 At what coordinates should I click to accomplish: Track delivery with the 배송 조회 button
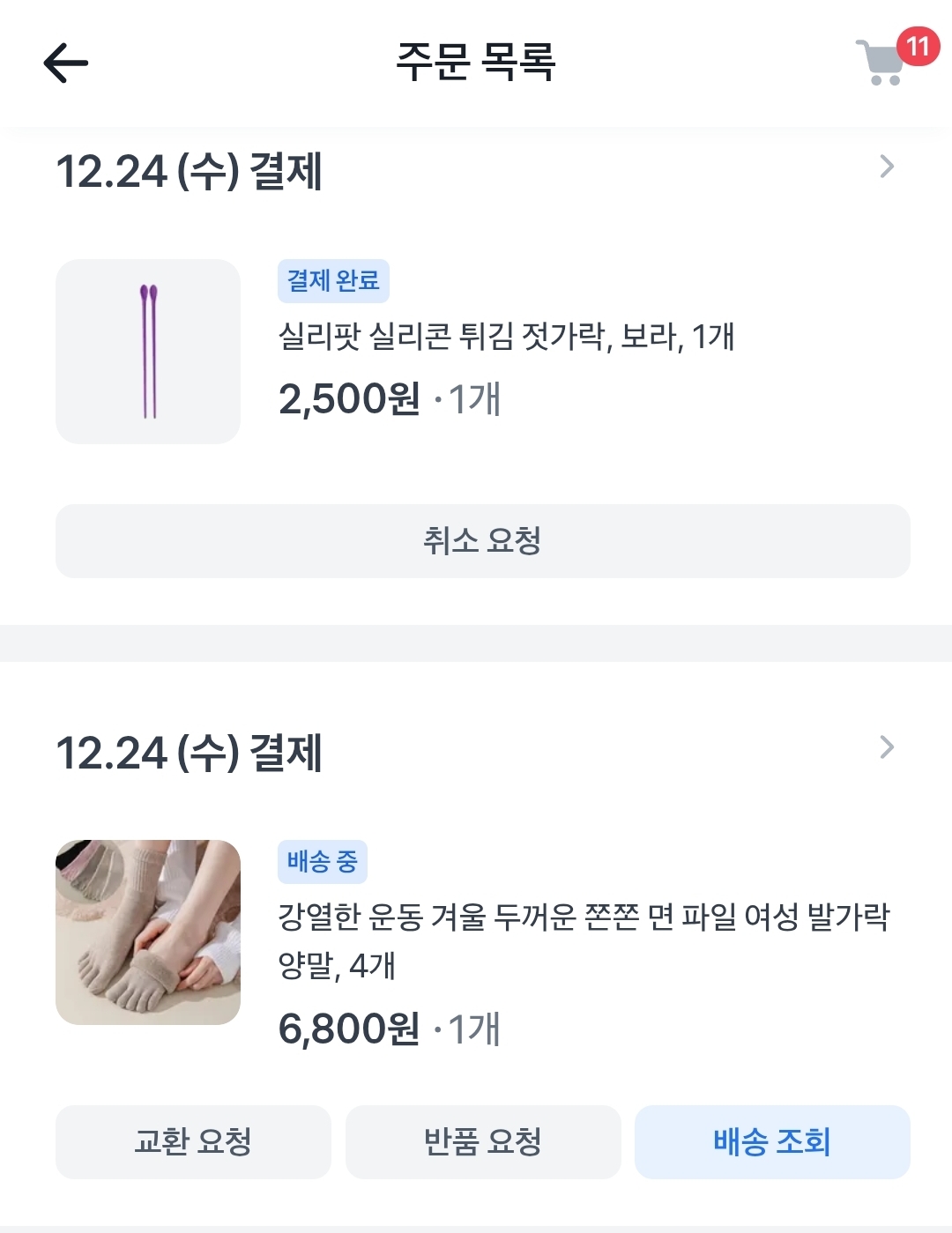coord(772,1142)
